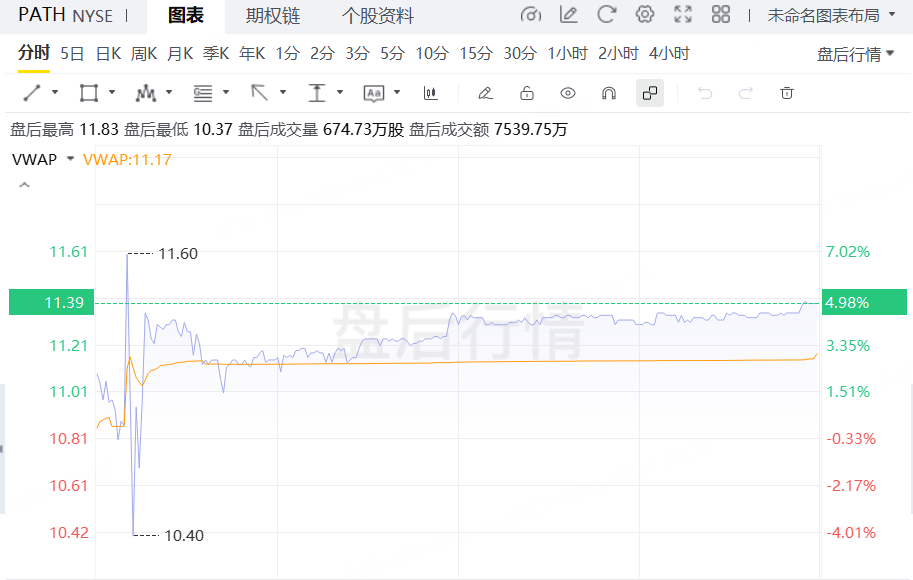This screenshot has height=580, width=913.
Task: Toggle the lock drawings icon
Action: pos(526,93)
